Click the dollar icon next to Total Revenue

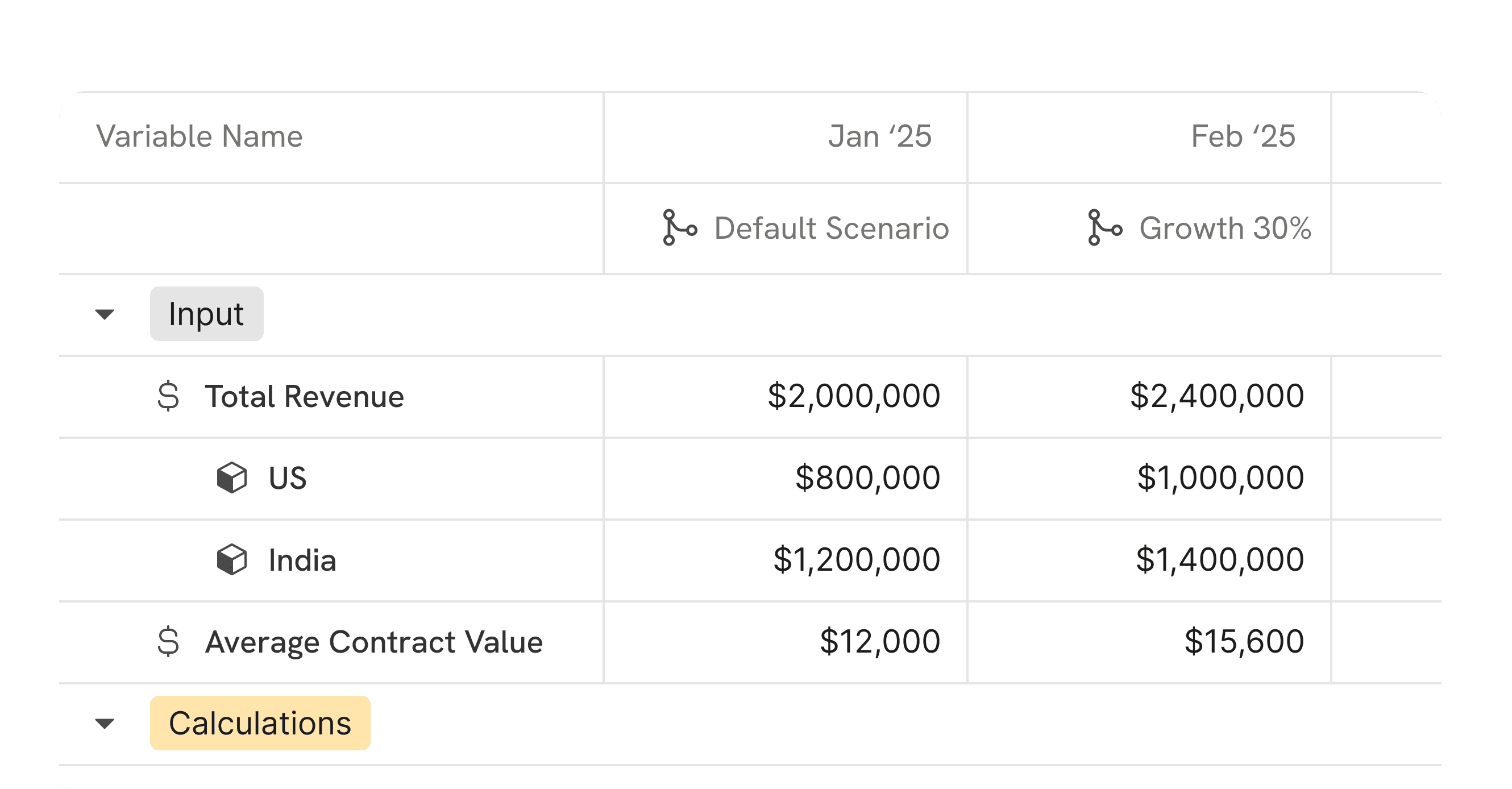coord(168,396)
